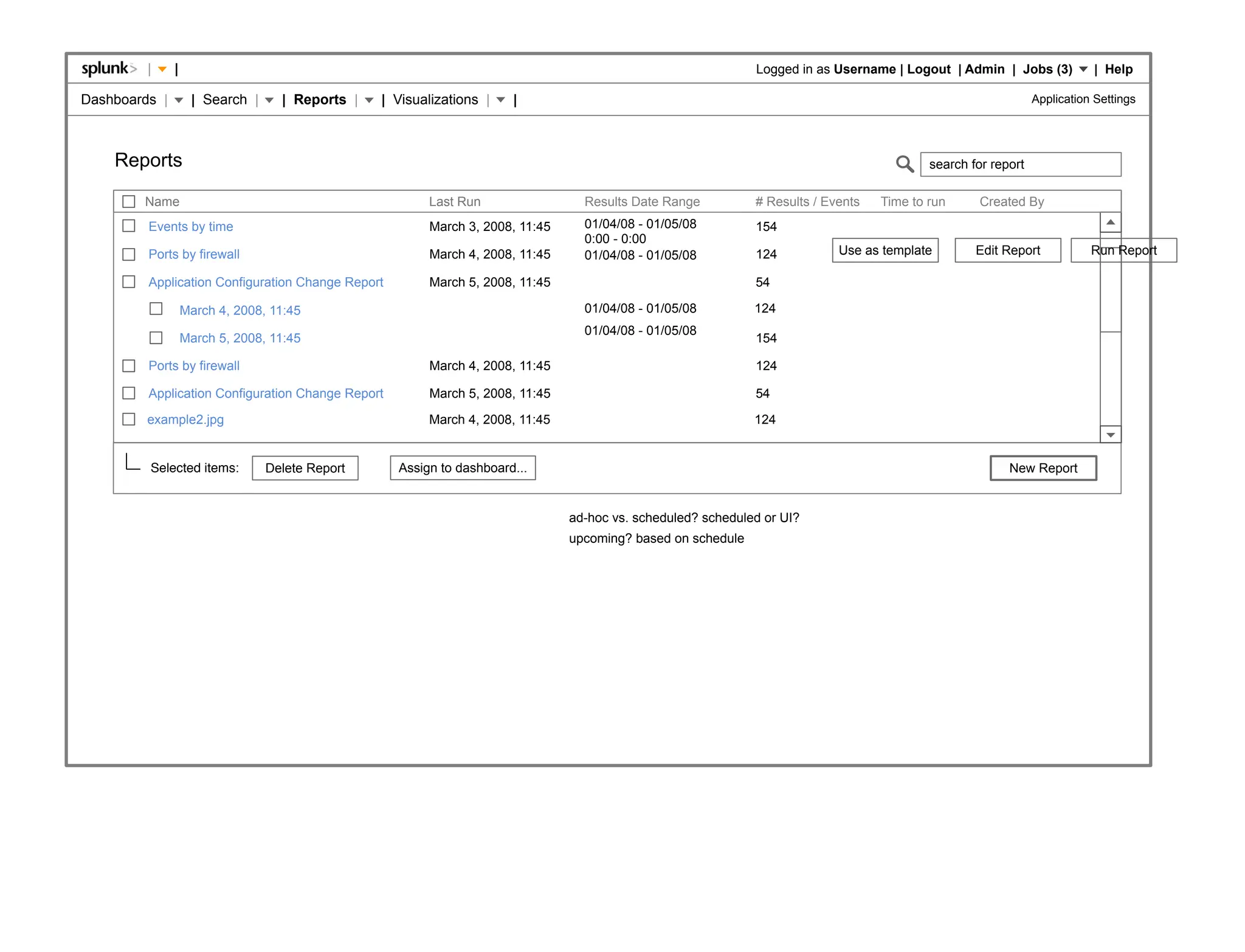Click the magnifying glass search icon
Image resolution: width=1245 pixels, height=952 pixels.
click(x=905, y=164)
